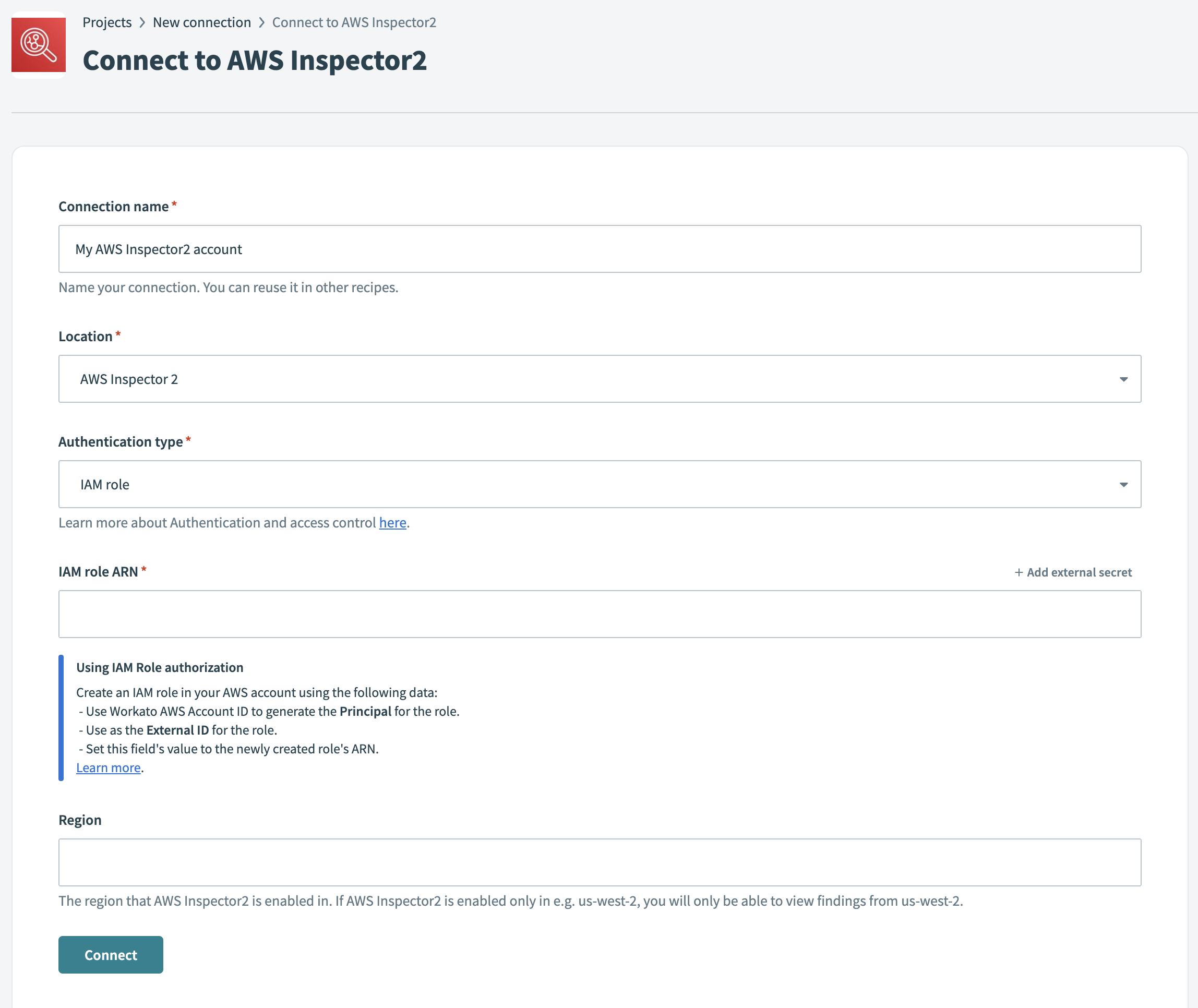Click the Connect to AWS Inspector2 page title

click(x=255, y=60)
